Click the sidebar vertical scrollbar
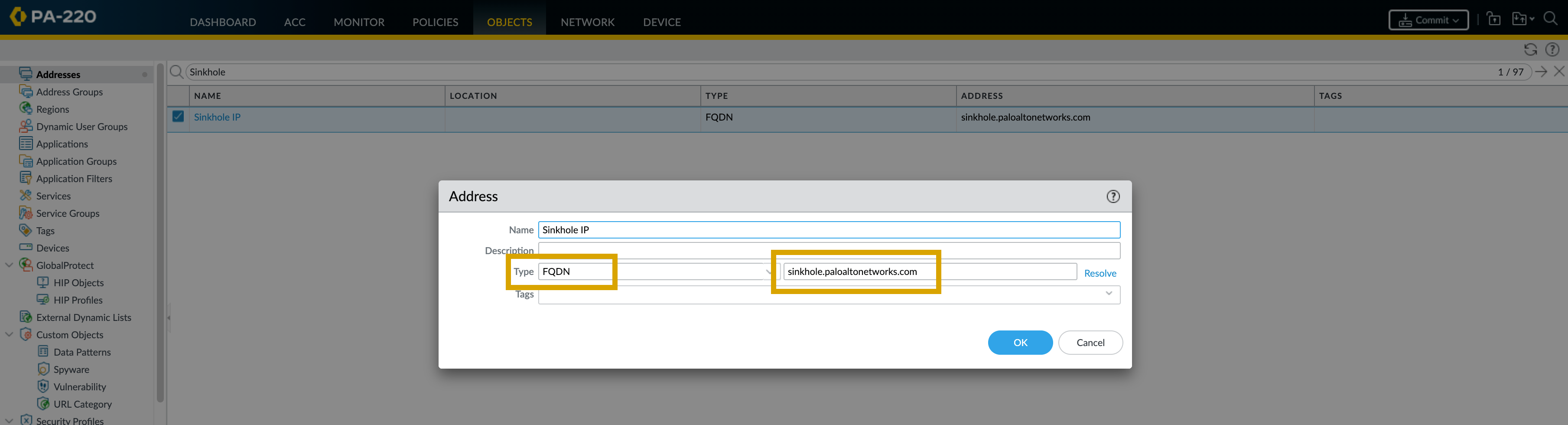This screenshot has height=425, width=1568. pyautogui.click(x=160, y=232)
